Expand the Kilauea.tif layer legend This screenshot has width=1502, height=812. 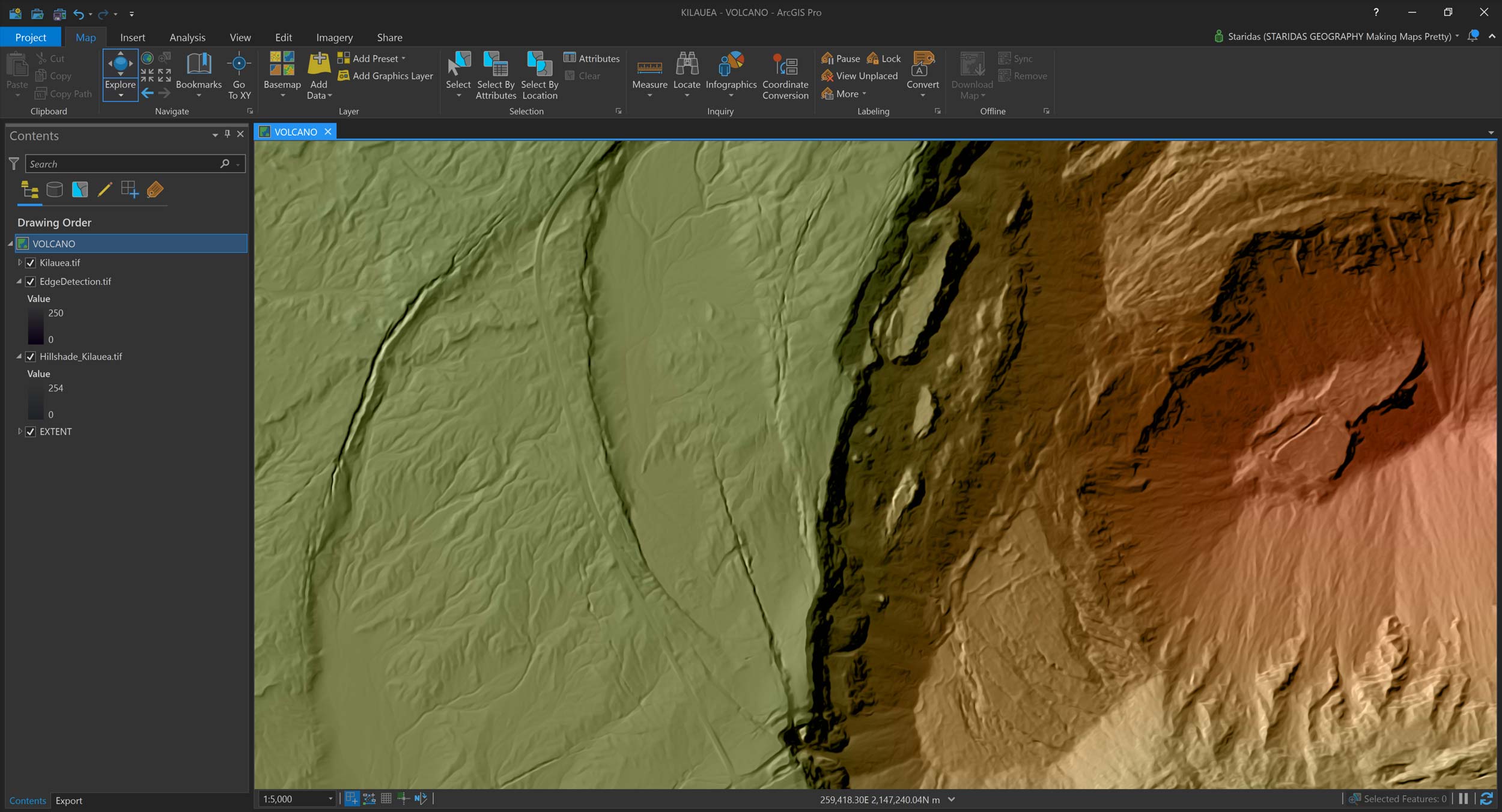(19, 262)
